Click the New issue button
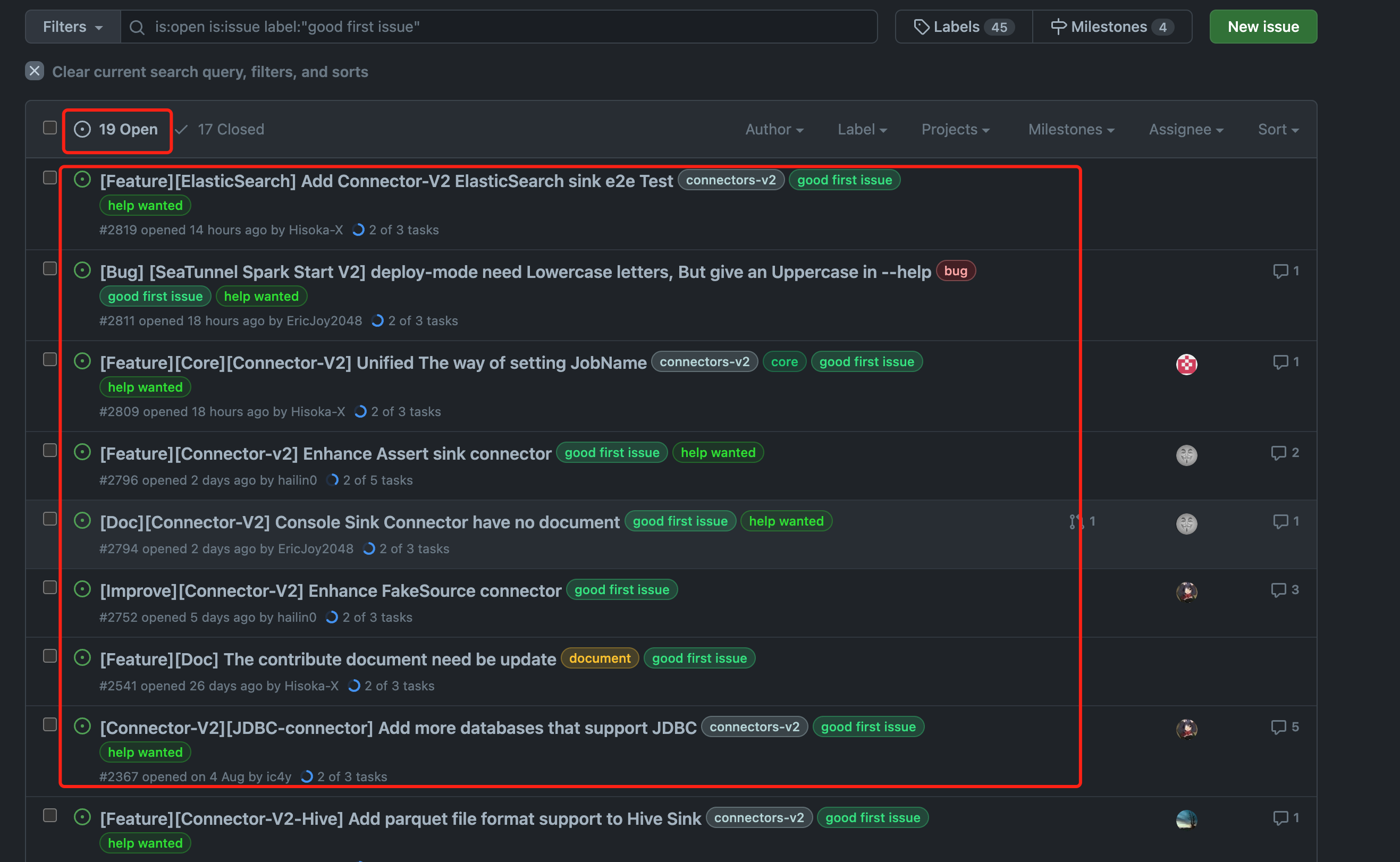Viewport: 1400px width, 862px height. [x=1263, y=26]
